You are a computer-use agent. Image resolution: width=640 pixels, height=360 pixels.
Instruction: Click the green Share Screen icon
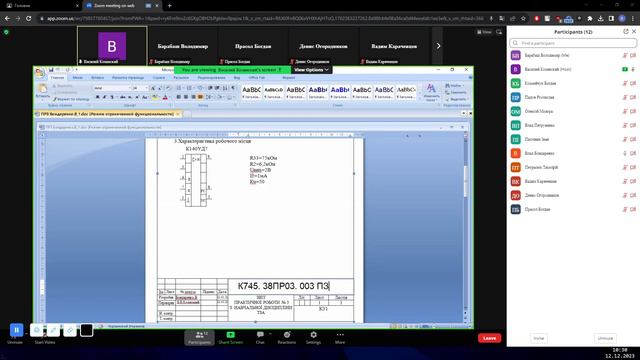coord(231,335)
